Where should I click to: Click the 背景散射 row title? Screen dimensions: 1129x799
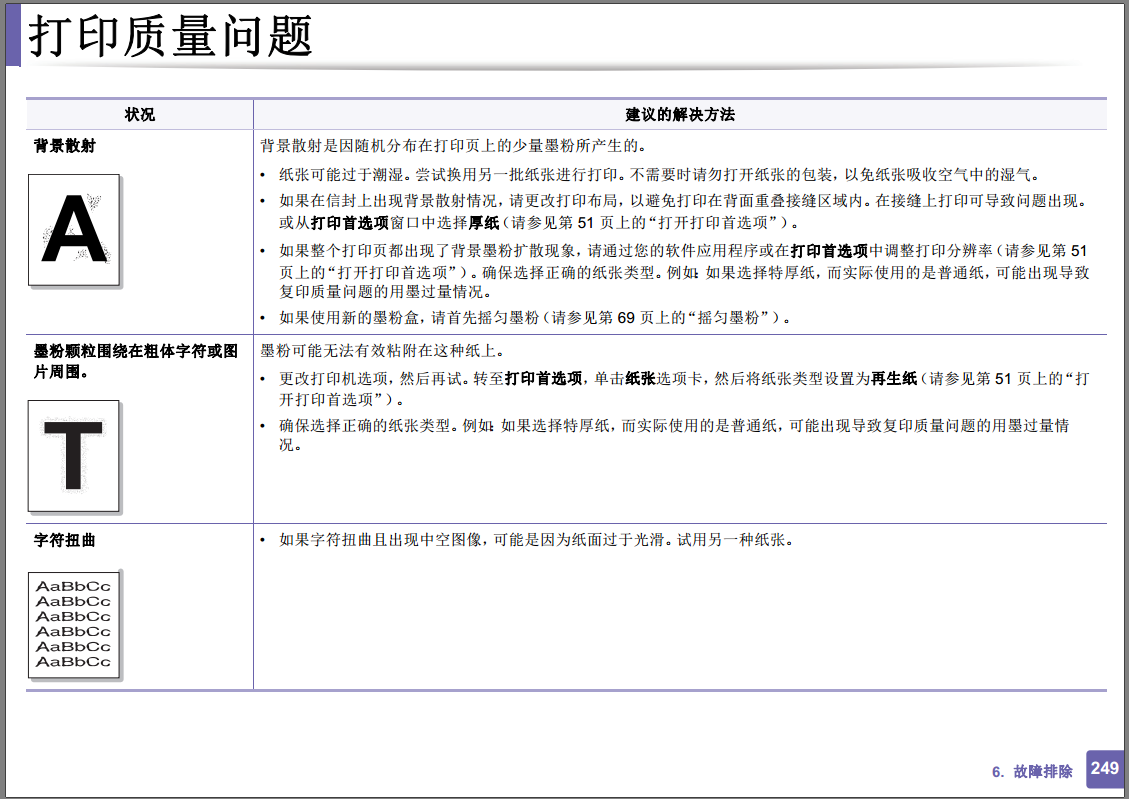65,146
